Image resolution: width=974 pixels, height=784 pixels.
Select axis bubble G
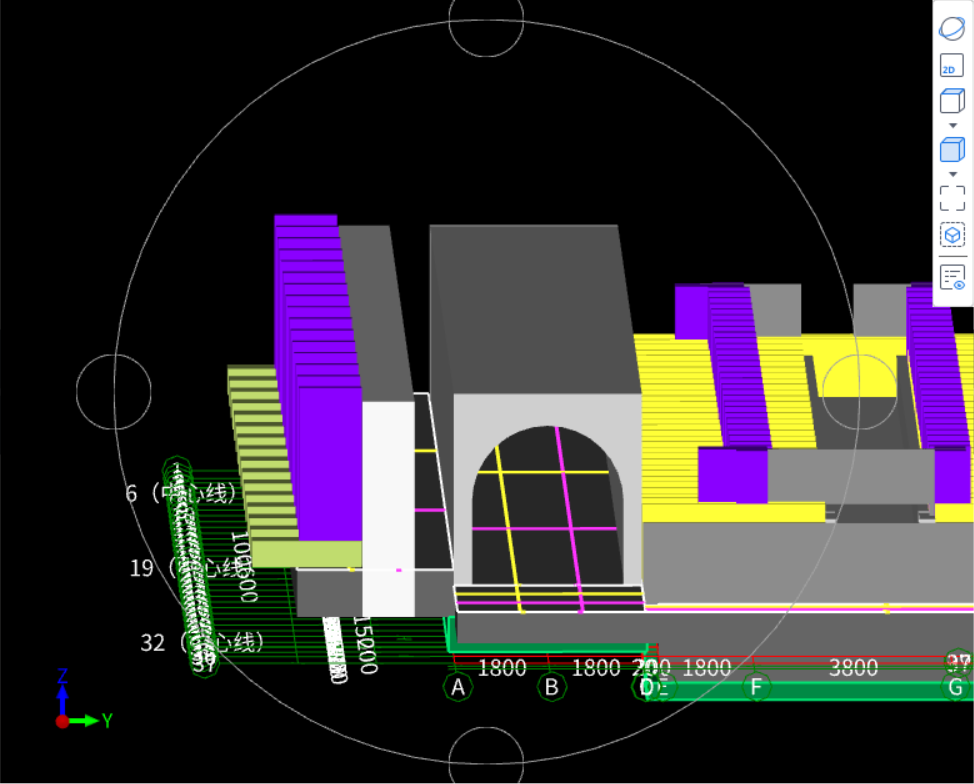[955, 687]
